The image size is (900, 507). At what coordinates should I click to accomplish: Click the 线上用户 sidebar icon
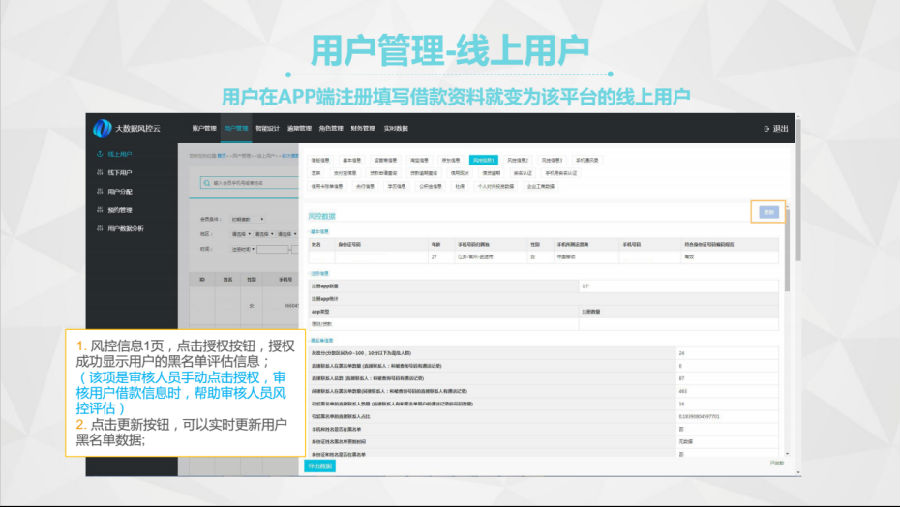coord(99,155)
